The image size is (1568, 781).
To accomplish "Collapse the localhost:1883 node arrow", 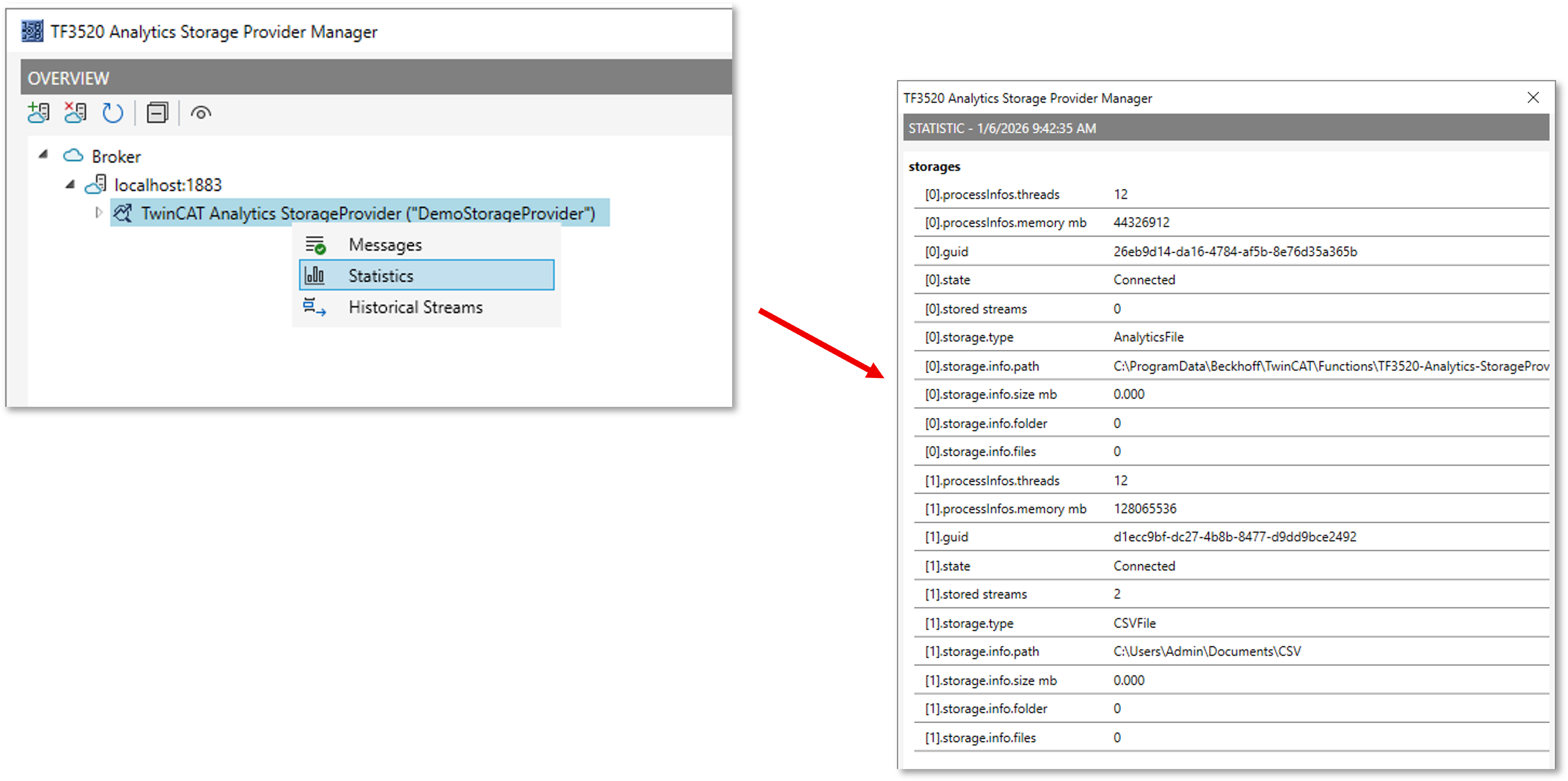I will click(x=71, y=184).
